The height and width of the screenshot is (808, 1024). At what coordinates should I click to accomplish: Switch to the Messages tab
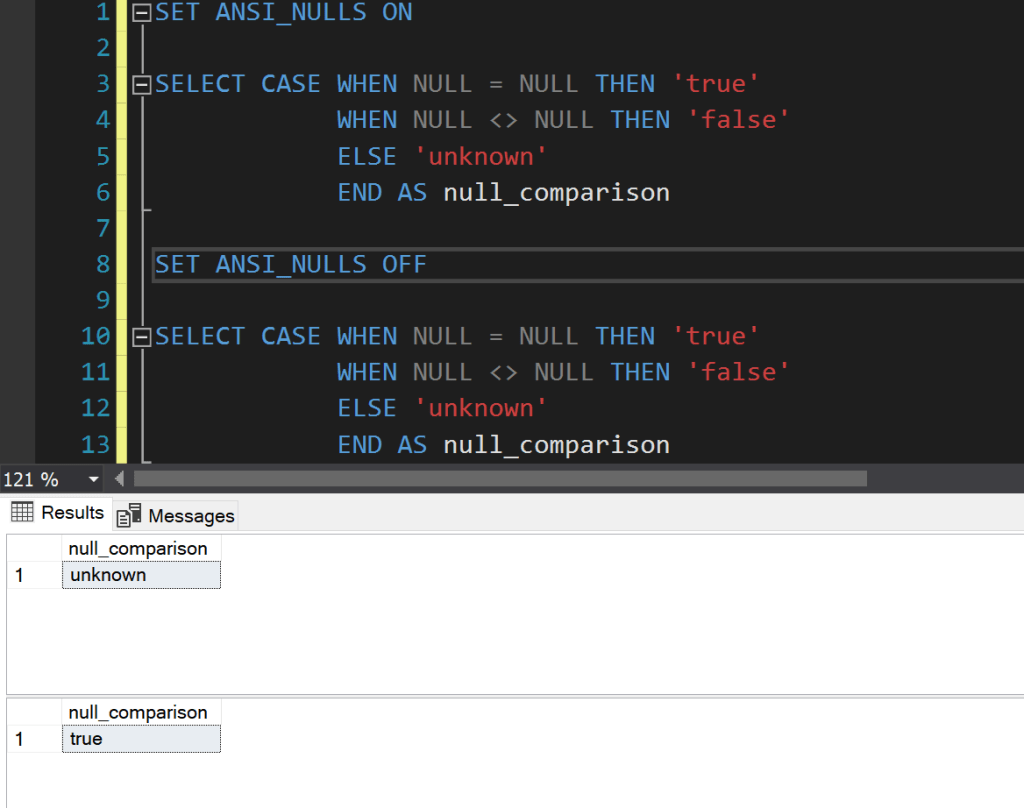tap(176, 515)
